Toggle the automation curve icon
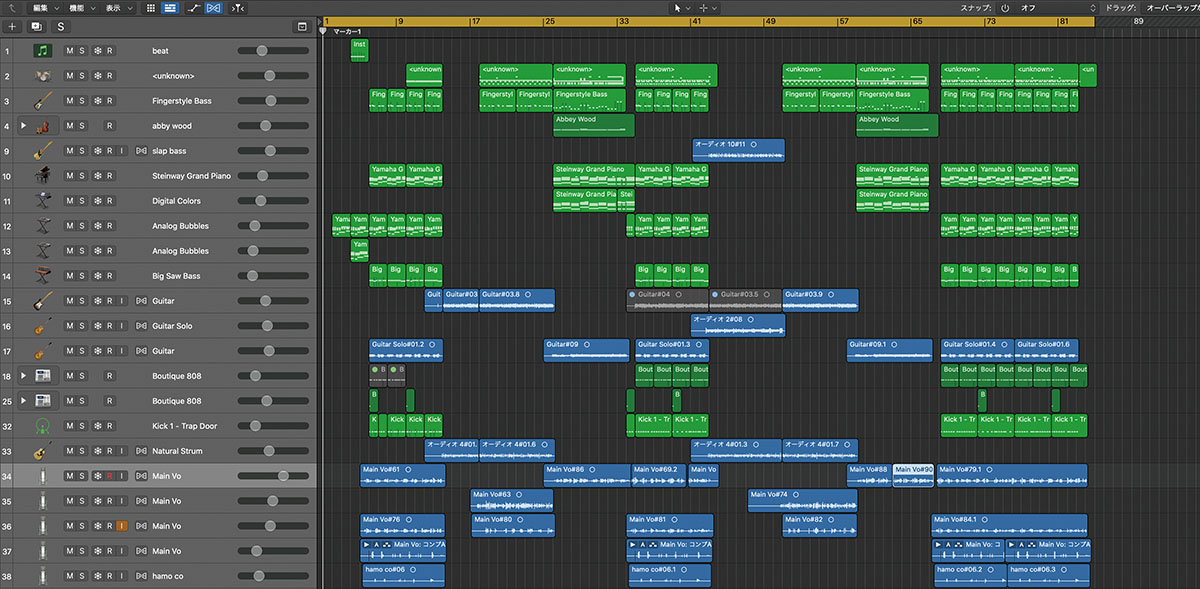Image resolution: width=1200 pixels, height=589 pixels. click(x=192, y=7)
